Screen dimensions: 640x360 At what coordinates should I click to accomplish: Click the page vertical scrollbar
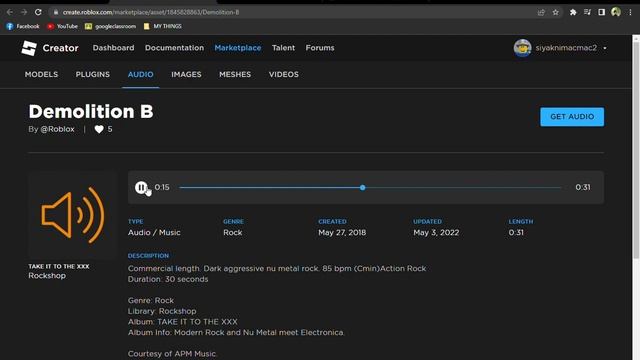tap(636, 149)
